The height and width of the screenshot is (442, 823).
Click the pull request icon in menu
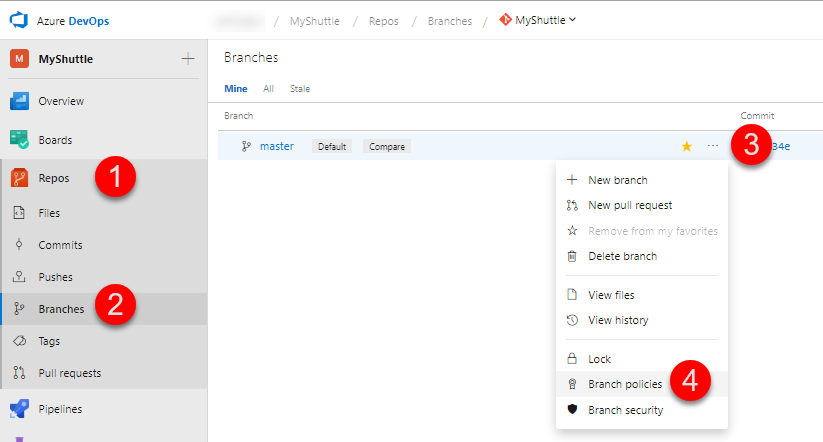coord(572,205)
